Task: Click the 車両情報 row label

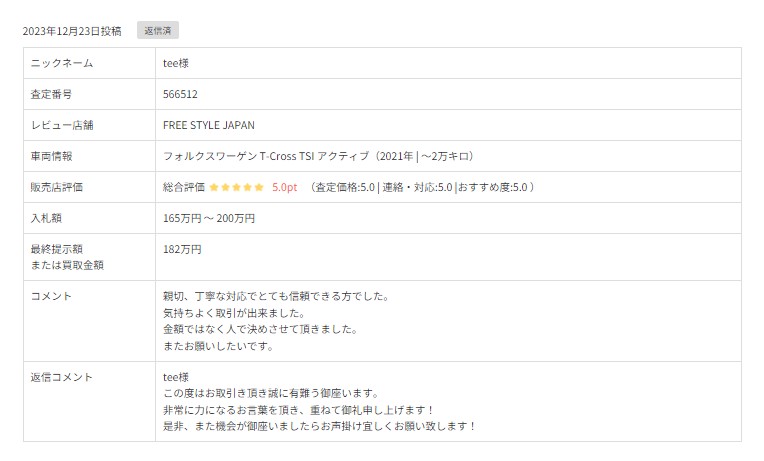Action: tap(51, 156)
